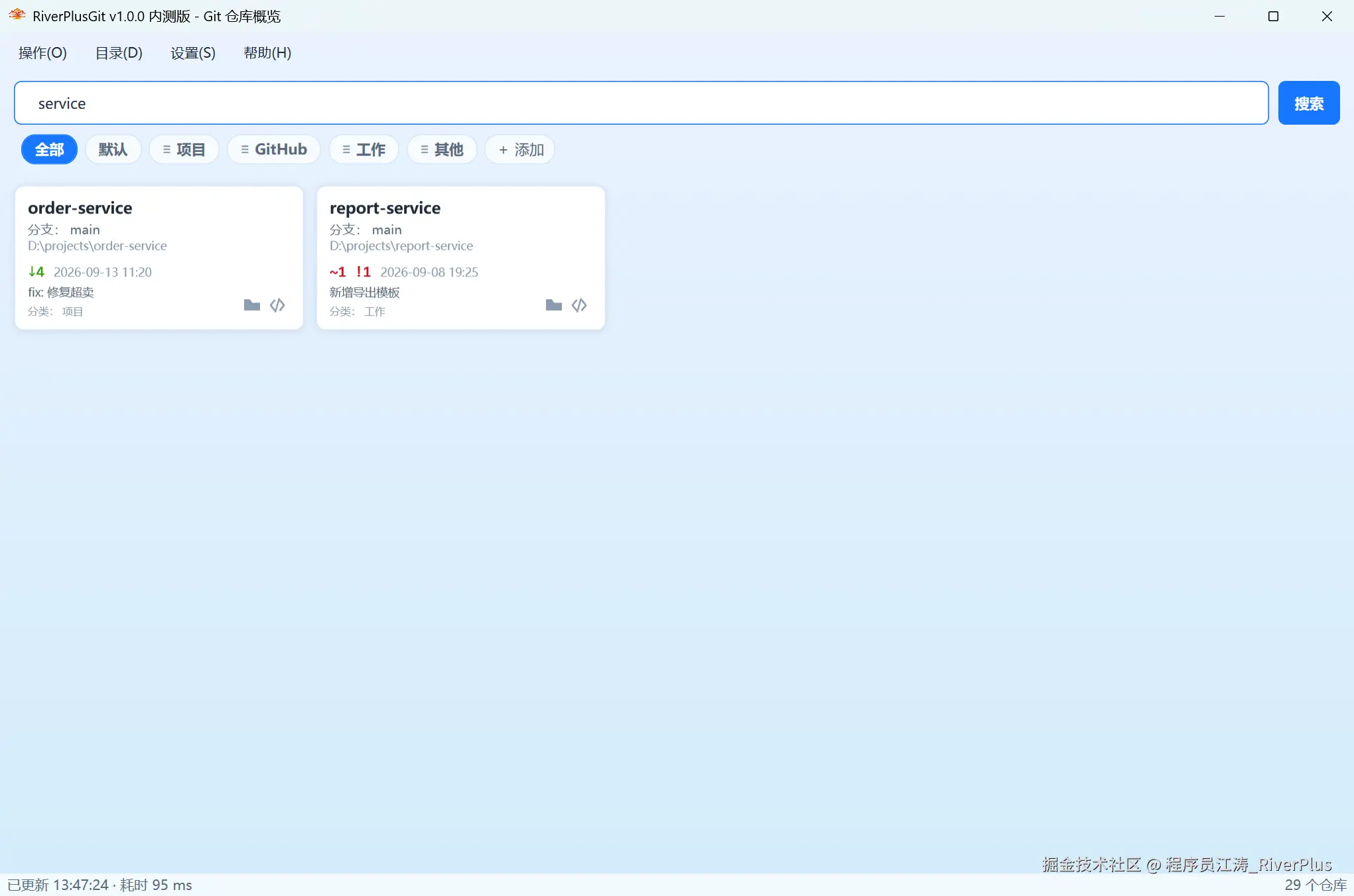Viewport: 1354px width, 896px height.
Task: Open the 操作(O) menu
Action: click(42, 53)
